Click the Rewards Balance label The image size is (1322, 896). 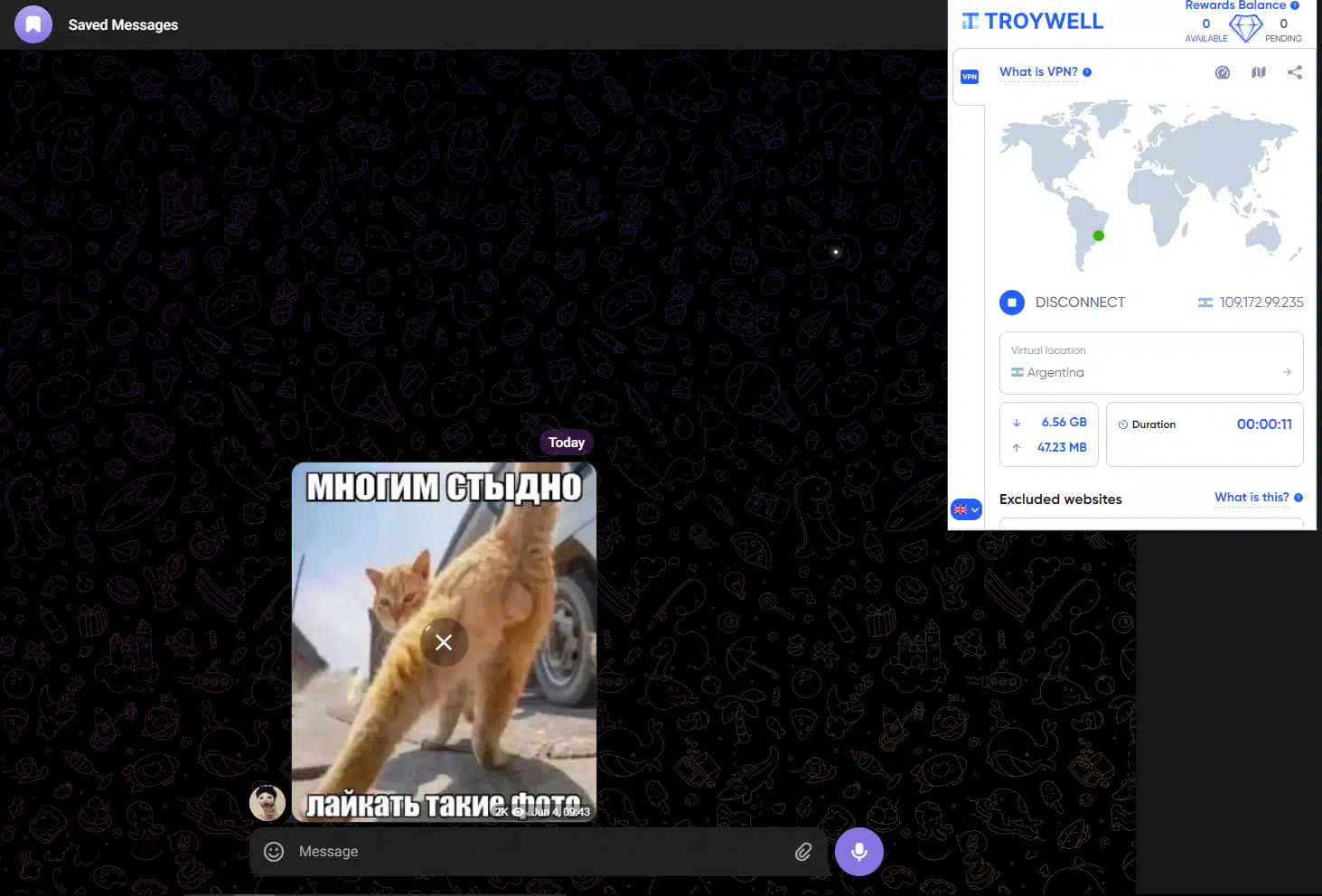tap(1235, 5)
